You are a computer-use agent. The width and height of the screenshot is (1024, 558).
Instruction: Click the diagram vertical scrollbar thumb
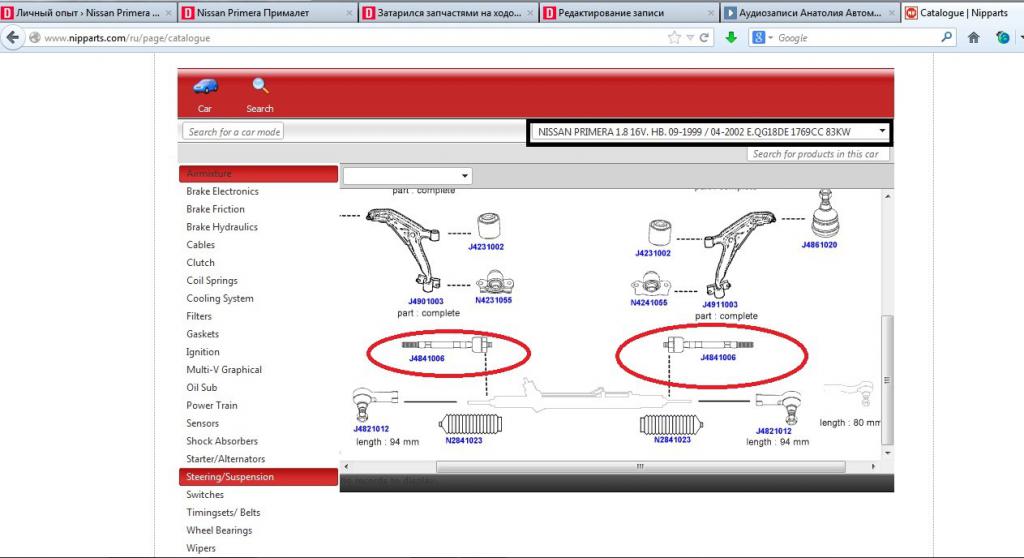pyautogui.click(x=886, y=381)
